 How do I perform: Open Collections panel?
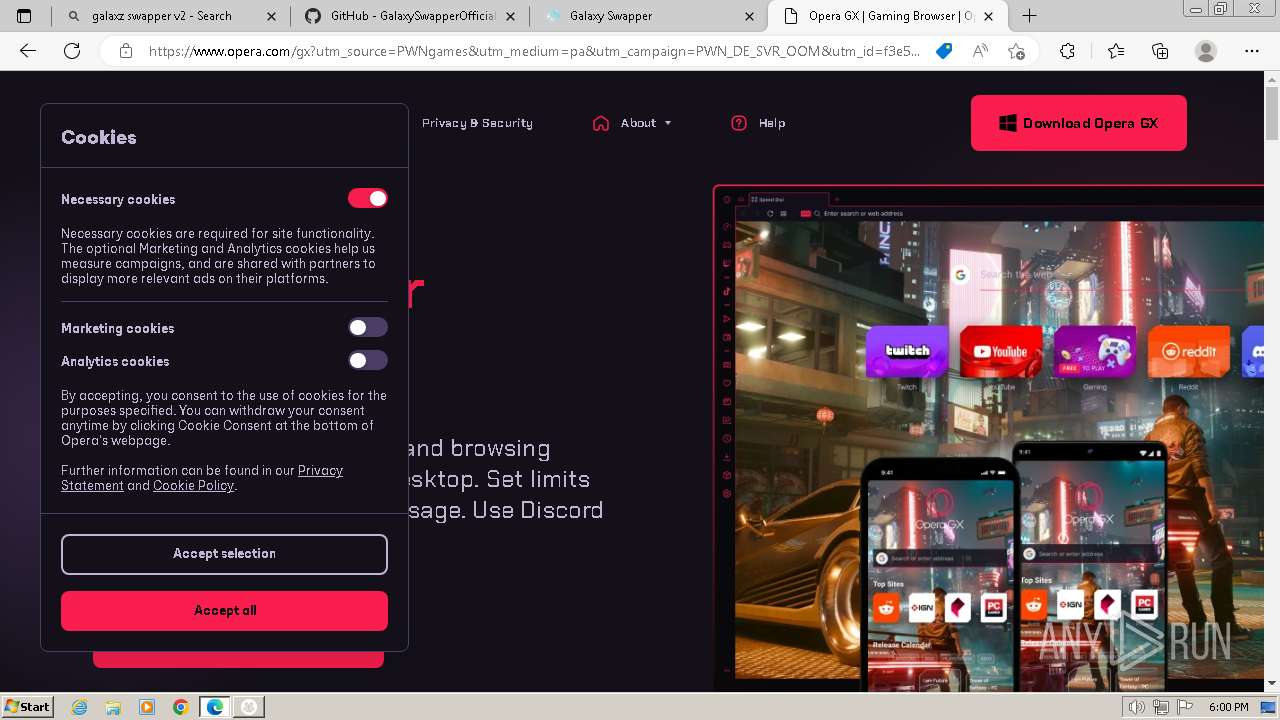click(1160, 51)
